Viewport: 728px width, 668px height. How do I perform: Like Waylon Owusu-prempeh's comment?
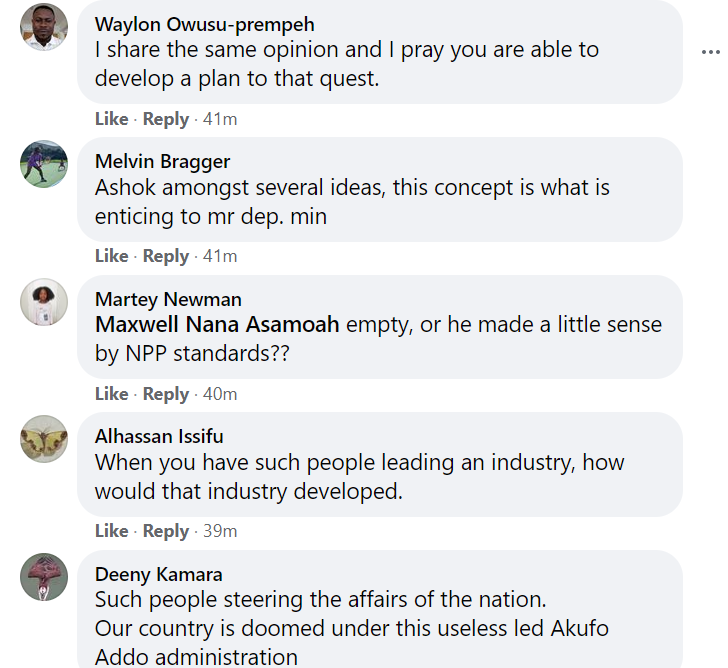point(111,119)
